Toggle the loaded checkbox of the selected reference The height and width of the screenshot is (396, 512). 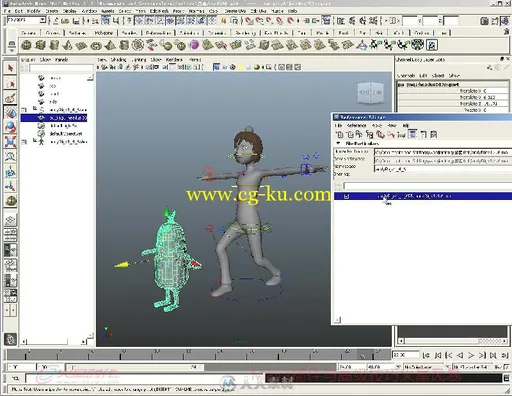click(346, 196)
